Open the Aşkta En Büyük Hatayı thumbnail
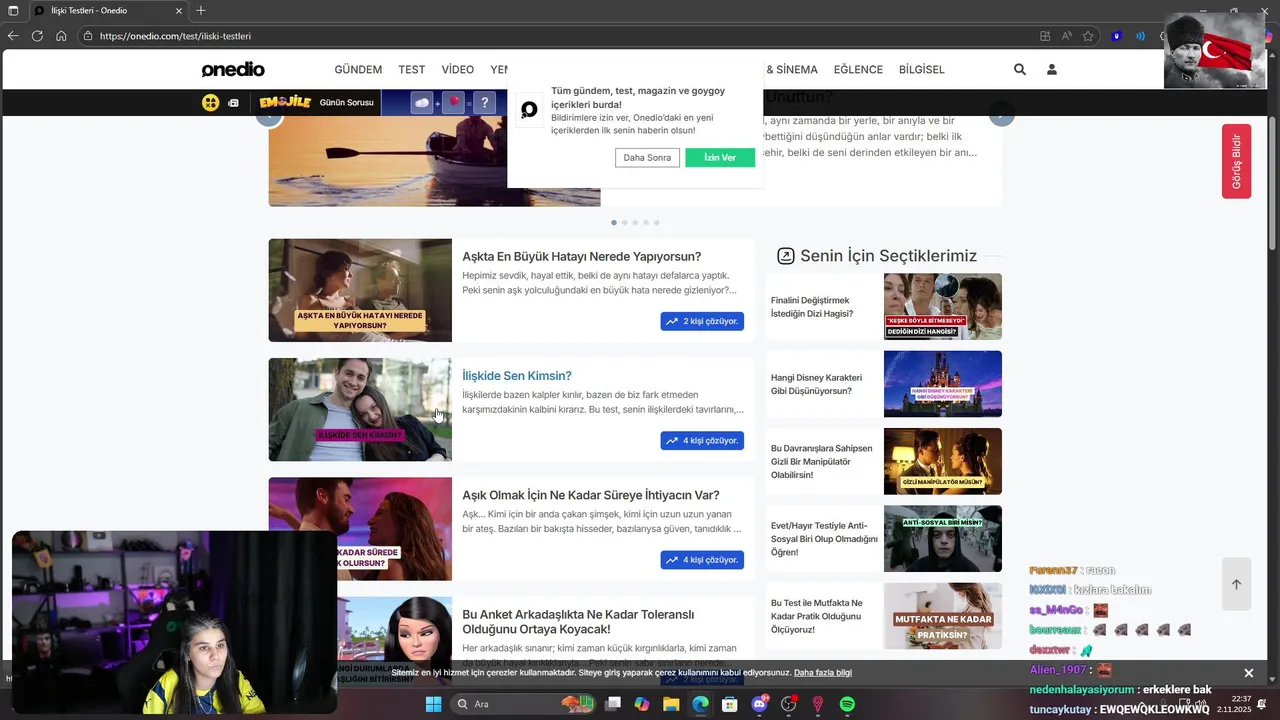 (360, 290)
